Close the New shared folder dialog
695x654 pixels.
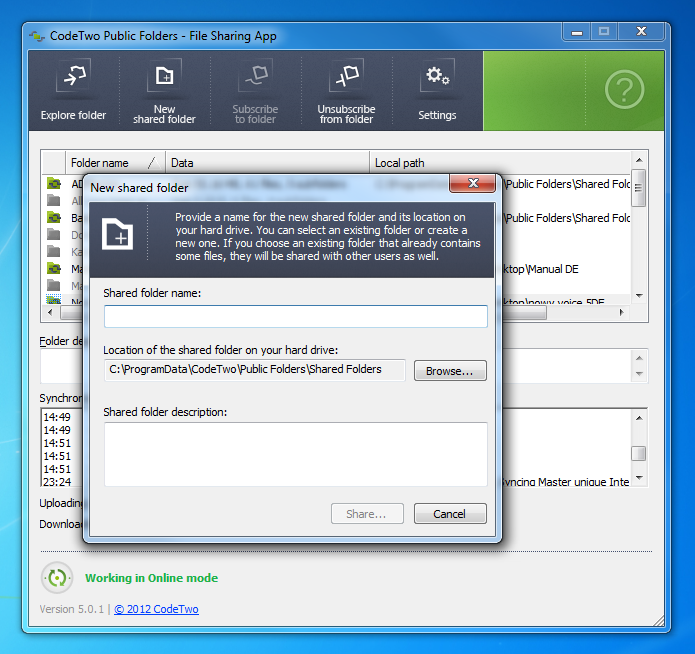pyautogui.click(x=472, y=183)
